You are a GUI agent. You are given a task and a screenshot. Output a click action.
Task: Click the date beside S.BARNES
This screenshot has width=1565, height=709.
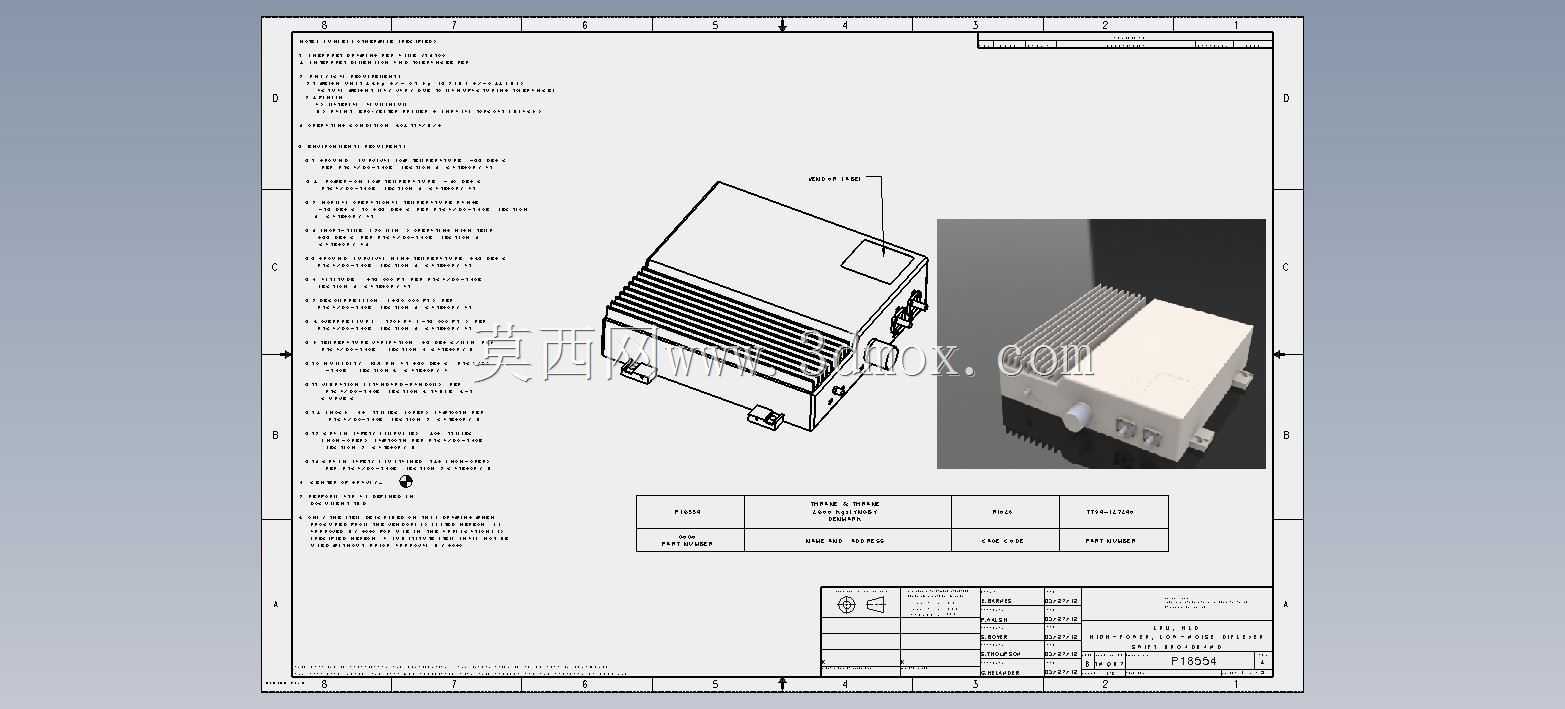[x=1062, y=601]
